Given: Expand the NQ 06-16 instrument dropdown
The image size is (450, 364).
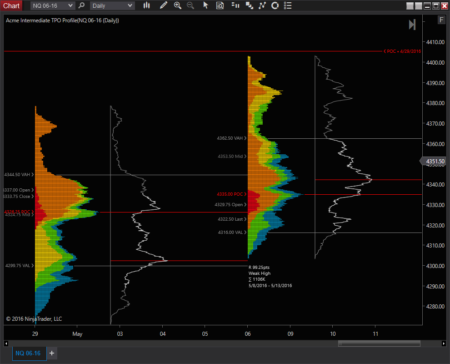Looking at the screenshot, I should (52, 6).
